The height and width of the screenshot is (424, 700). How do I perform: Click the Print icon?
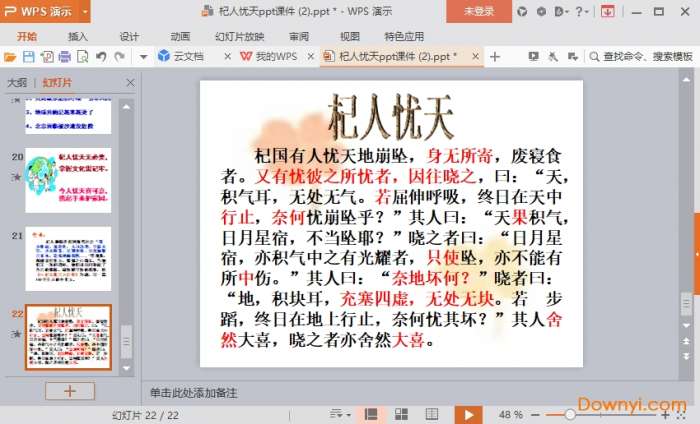tap(65, 57)
